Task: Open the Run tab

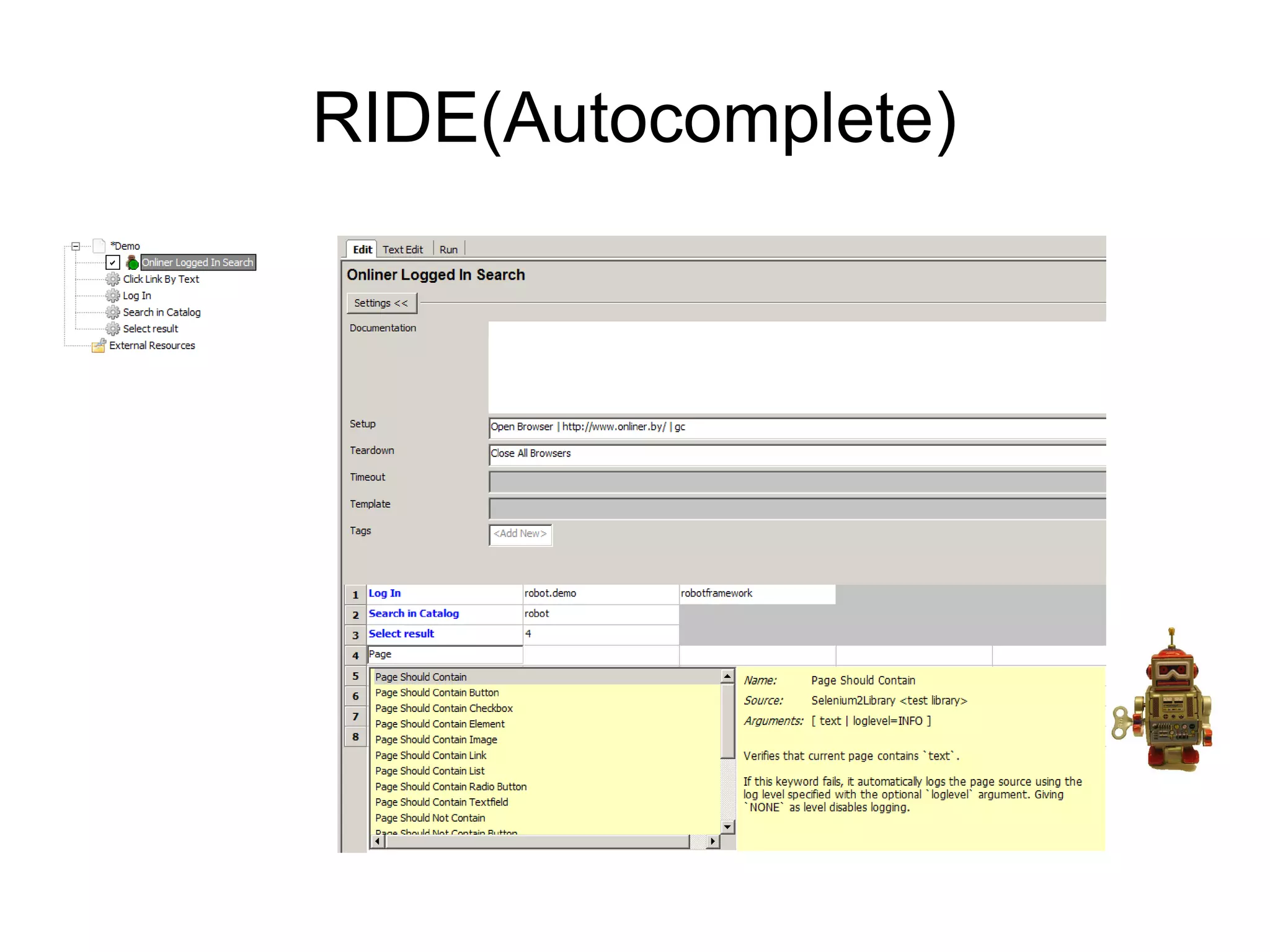Action: point(448,249)
